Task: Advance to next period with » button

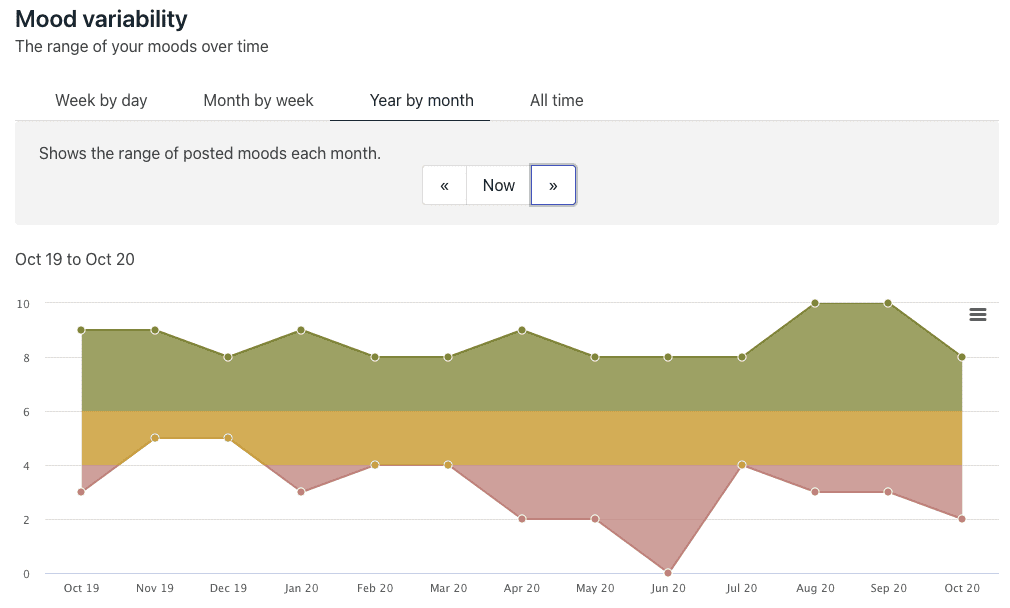Action: (x=553, y=185)
